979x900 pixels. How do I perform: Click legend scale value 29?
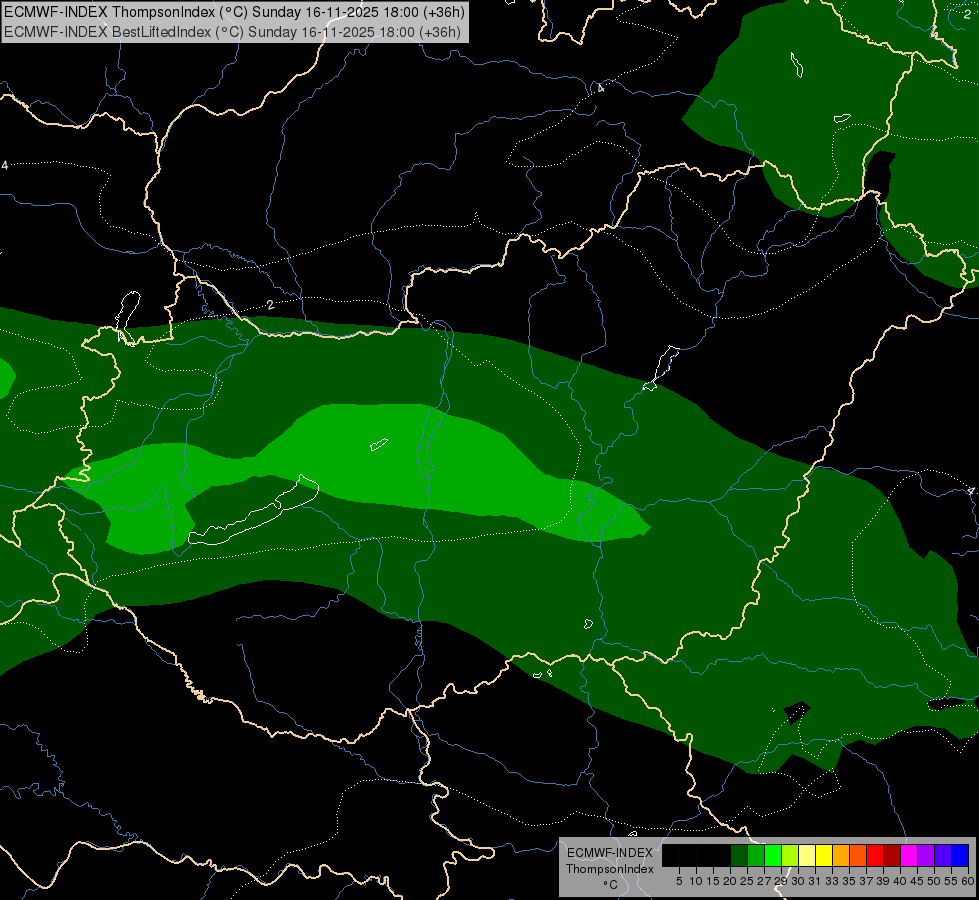click(x=780, y=881)
